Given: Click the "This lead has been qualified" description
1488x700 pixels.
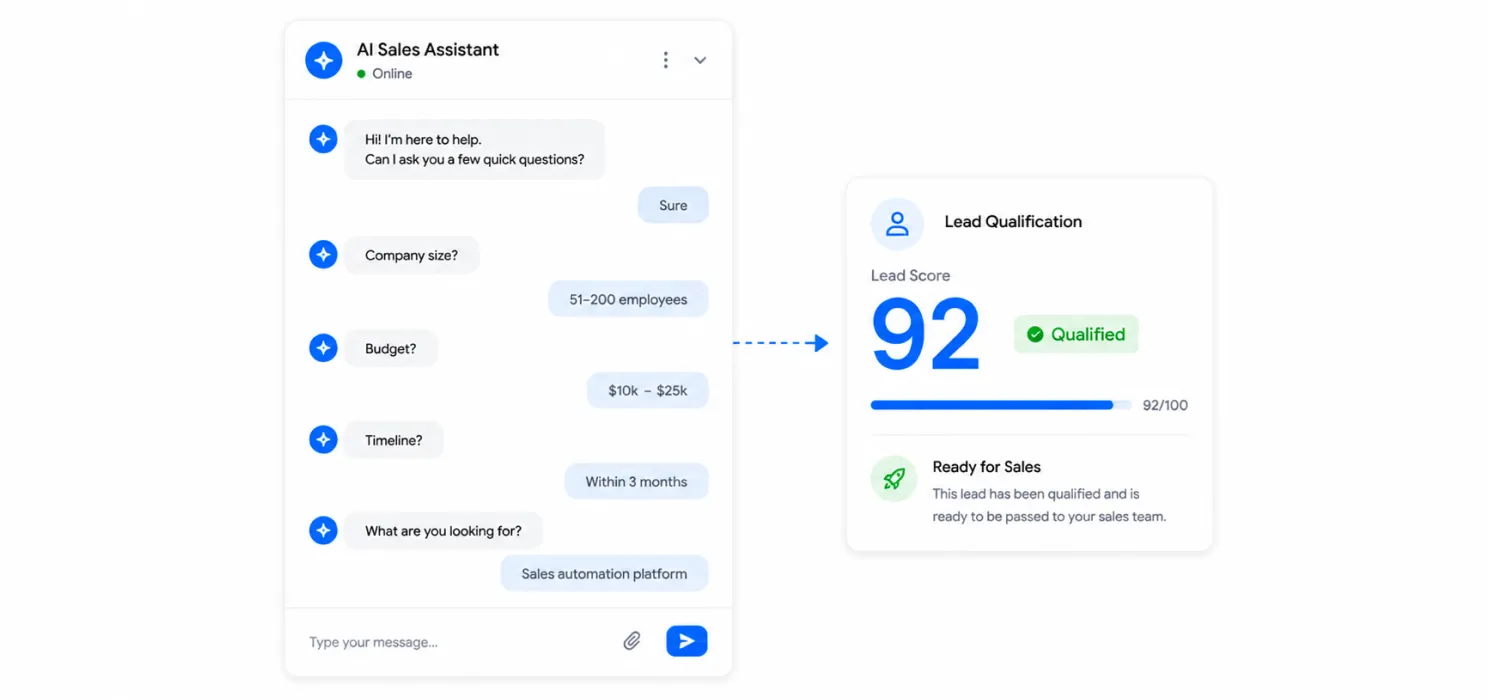Looking at the screenshot, I should pos(1049,505).
